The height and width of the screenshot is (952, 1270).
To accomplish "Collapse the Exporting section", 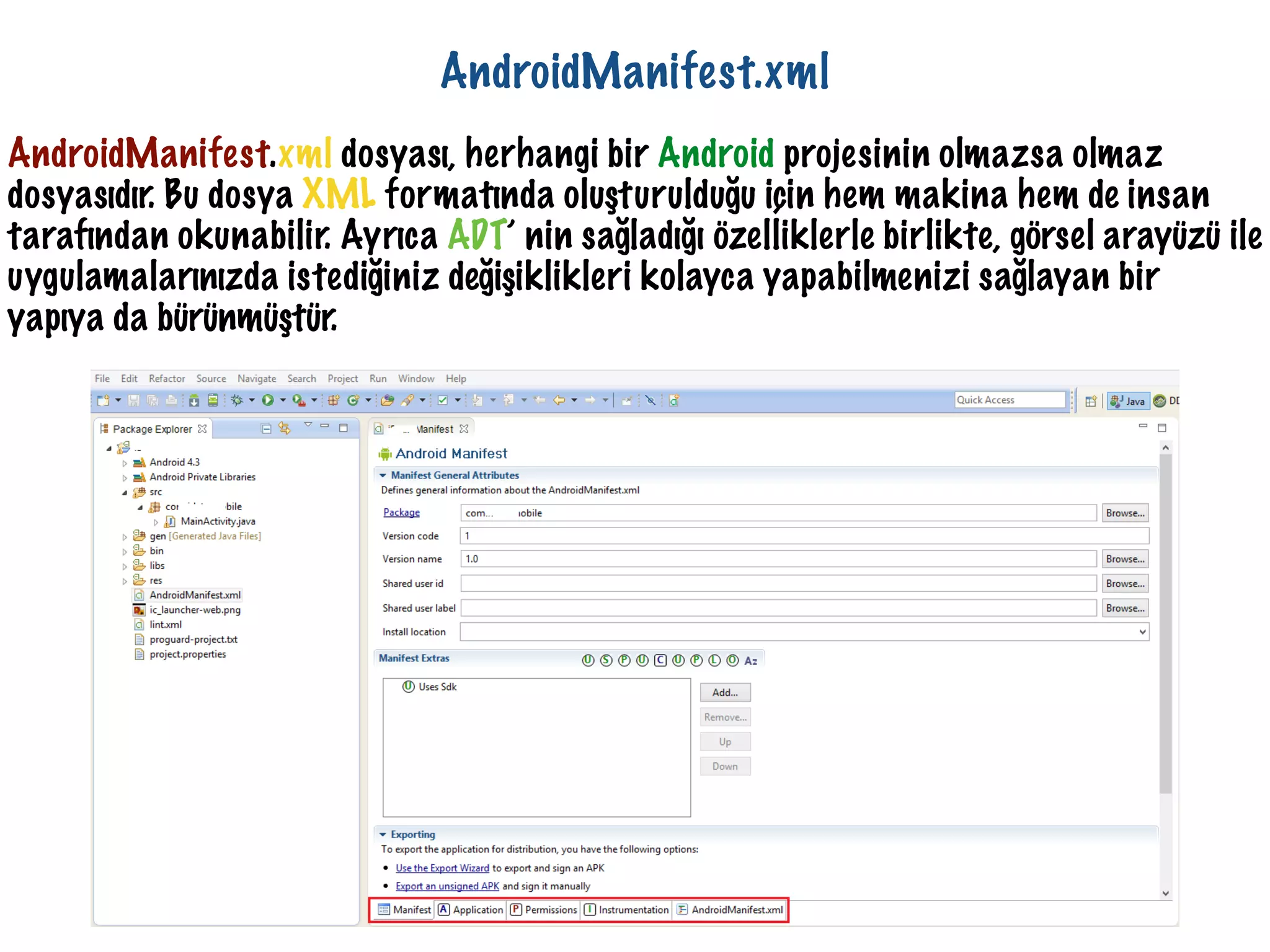I will tap(383, 835).
